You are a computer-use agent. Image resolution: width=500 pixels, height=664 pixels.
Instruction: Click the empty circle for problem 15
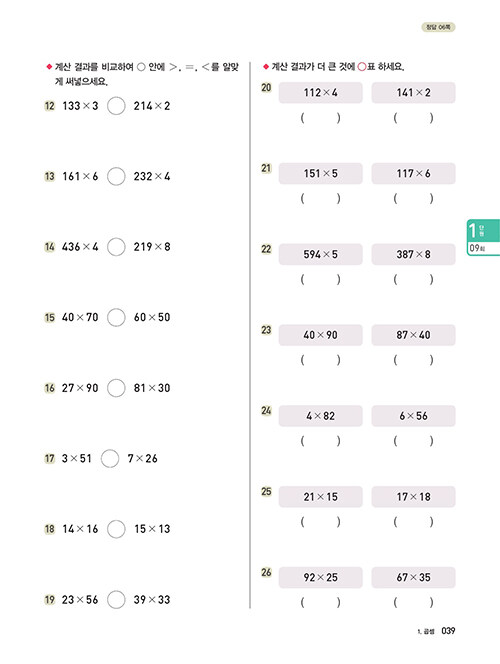tap(116, 317)
